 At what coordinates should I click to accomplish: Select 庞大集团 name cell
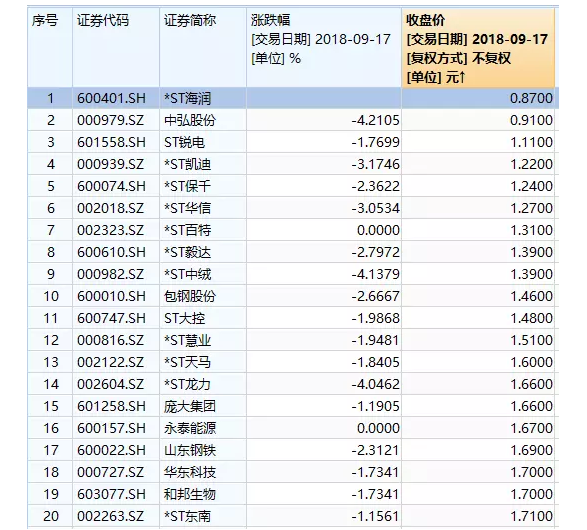pos(203,406)
